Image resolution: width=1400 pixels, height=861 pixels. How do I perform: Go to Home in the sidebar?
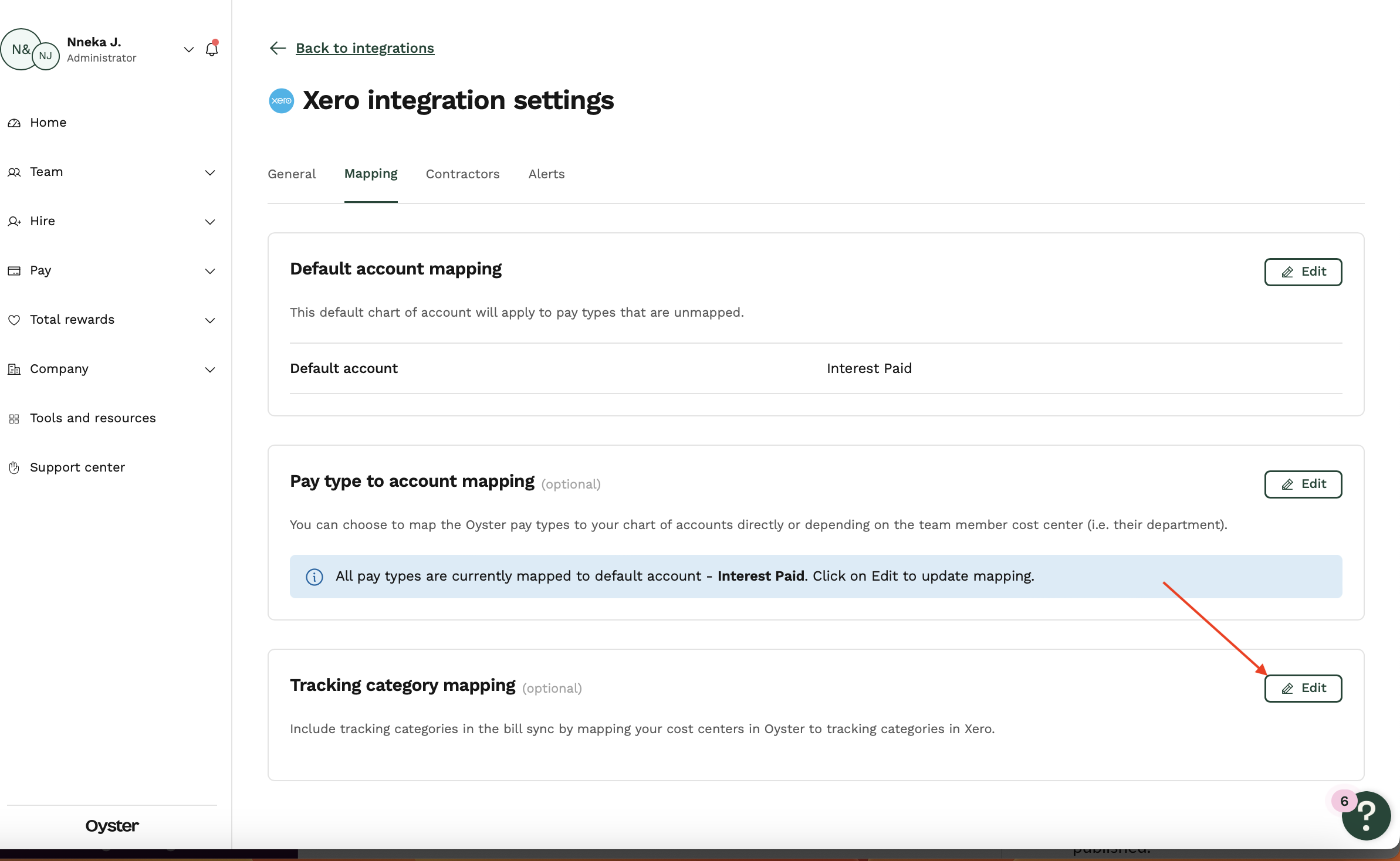(48, 123)
